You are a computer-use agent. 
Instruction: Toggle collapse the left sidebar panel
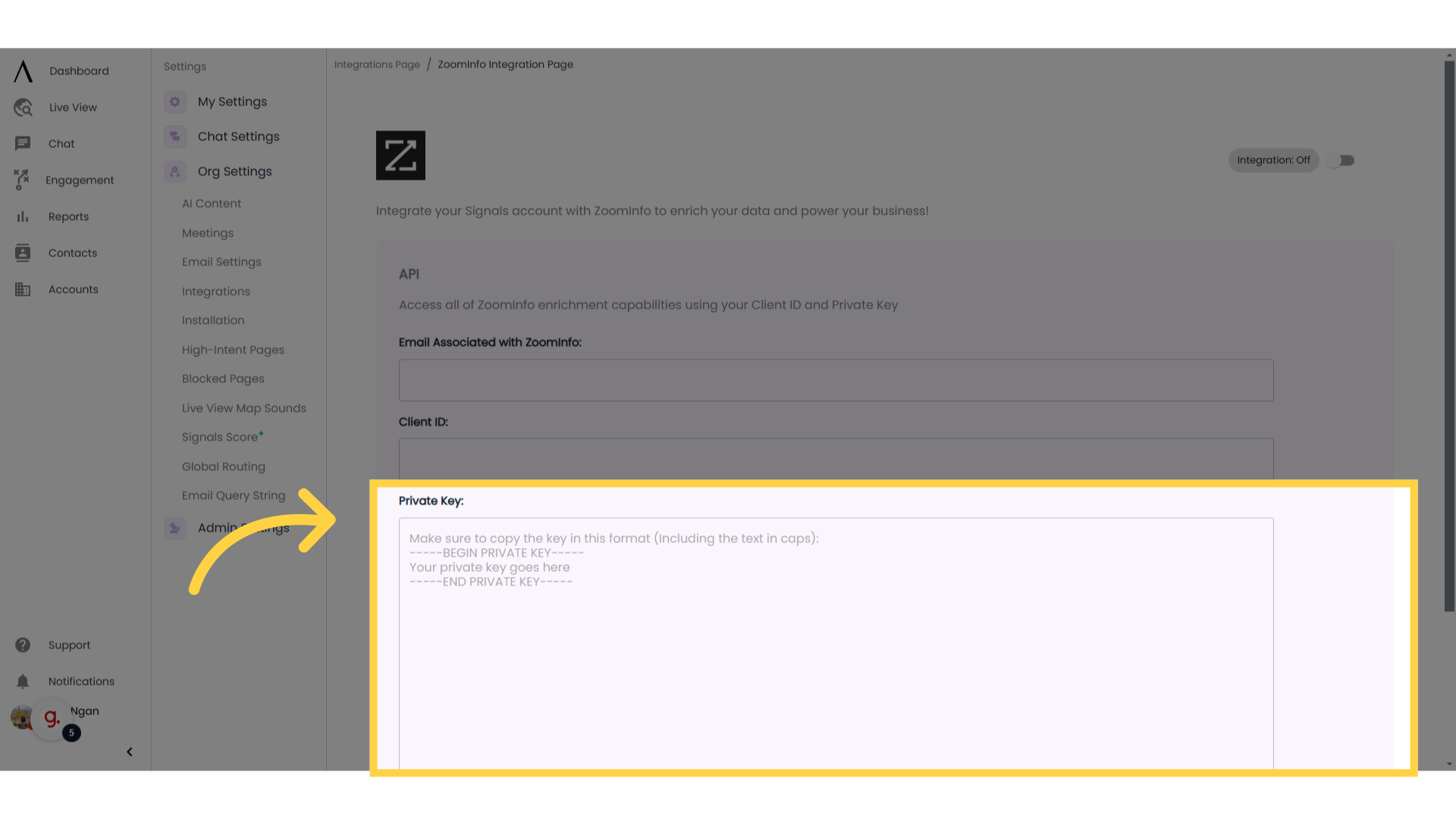[x=129, y=751]
